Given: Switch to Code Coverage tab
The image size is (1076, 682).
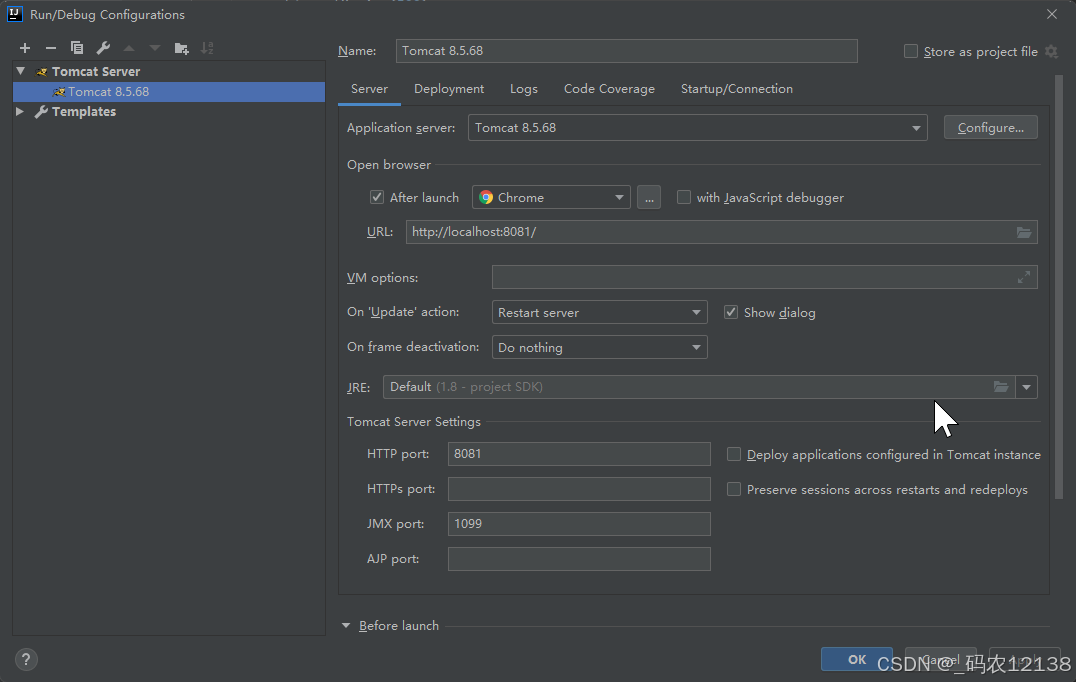Looking at the screenshot, I should 609,89.
